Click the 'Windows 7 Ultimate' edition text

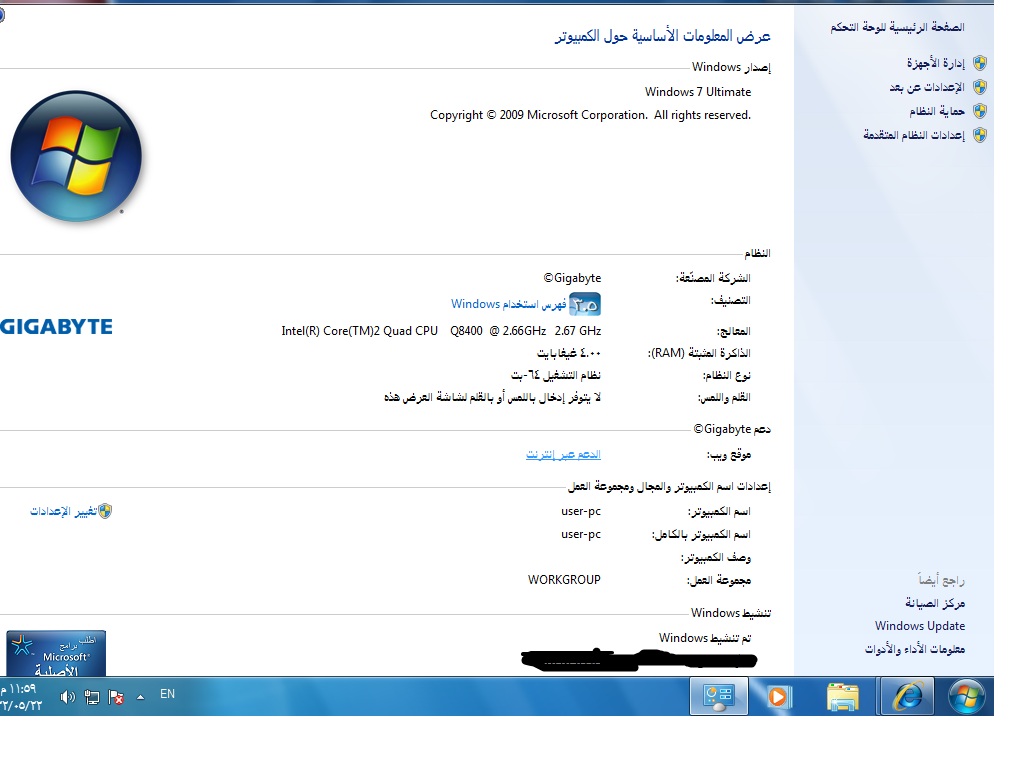coord(698,92)
